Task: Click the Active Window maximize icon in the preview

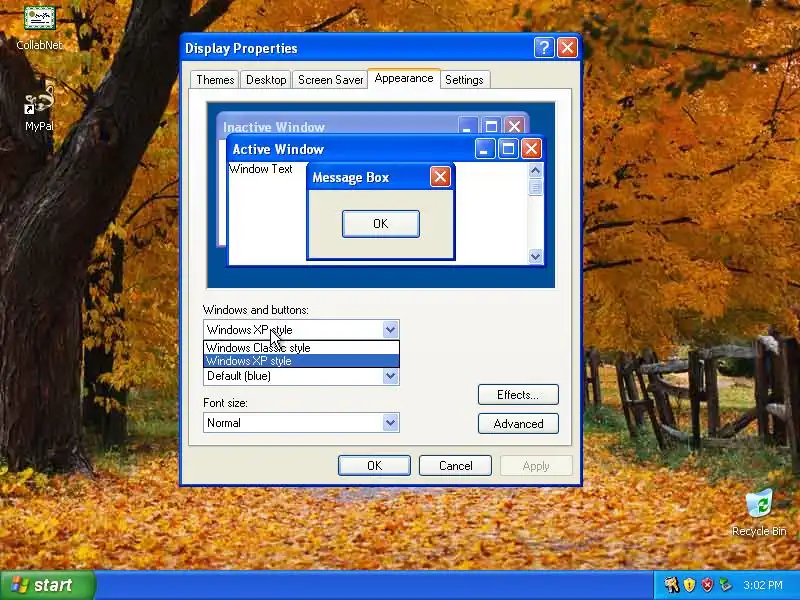Action: pos(508,149)
